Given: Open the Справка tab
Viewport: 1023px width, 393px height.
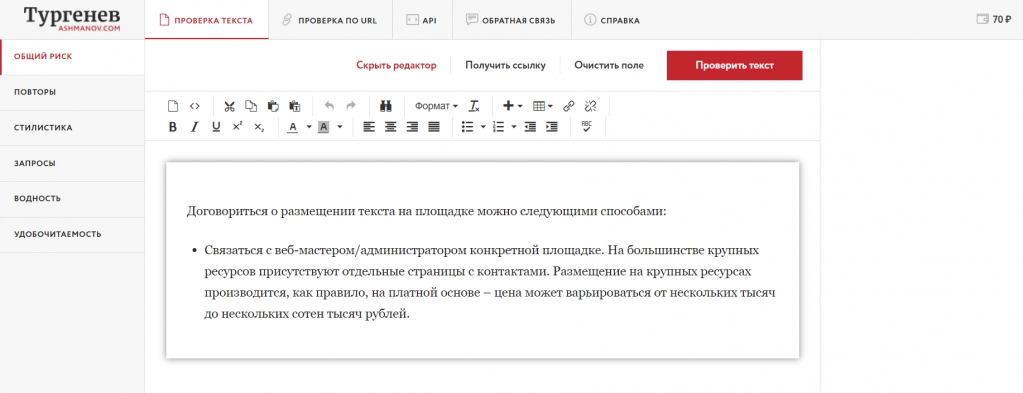Looking at the screenshot, I should (x=613, y=20).
